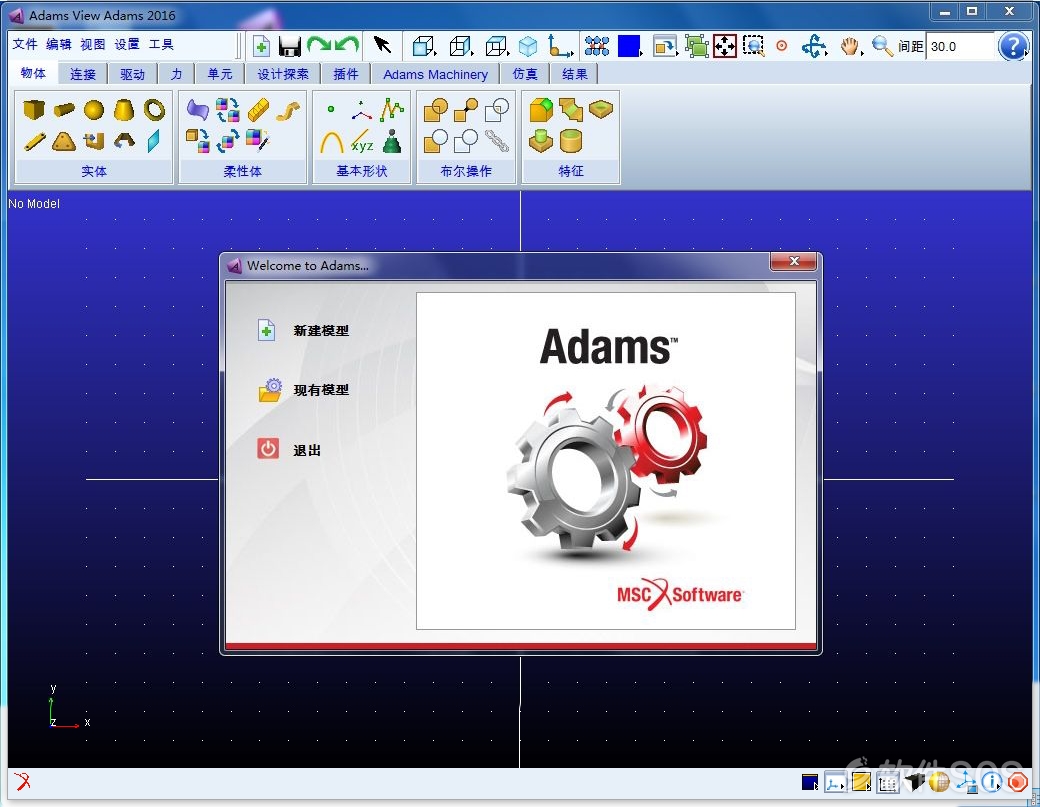Open the second wireframe cube dropdown

[x=461, y=46]
